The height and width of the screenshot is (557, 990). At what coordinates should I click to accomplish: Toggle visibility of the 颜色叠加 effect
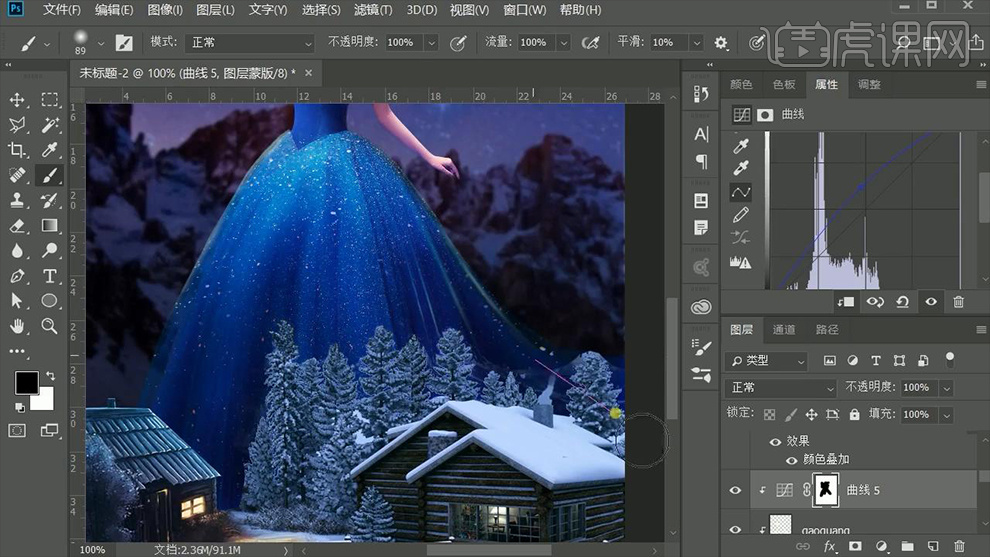tap(792, 460)
